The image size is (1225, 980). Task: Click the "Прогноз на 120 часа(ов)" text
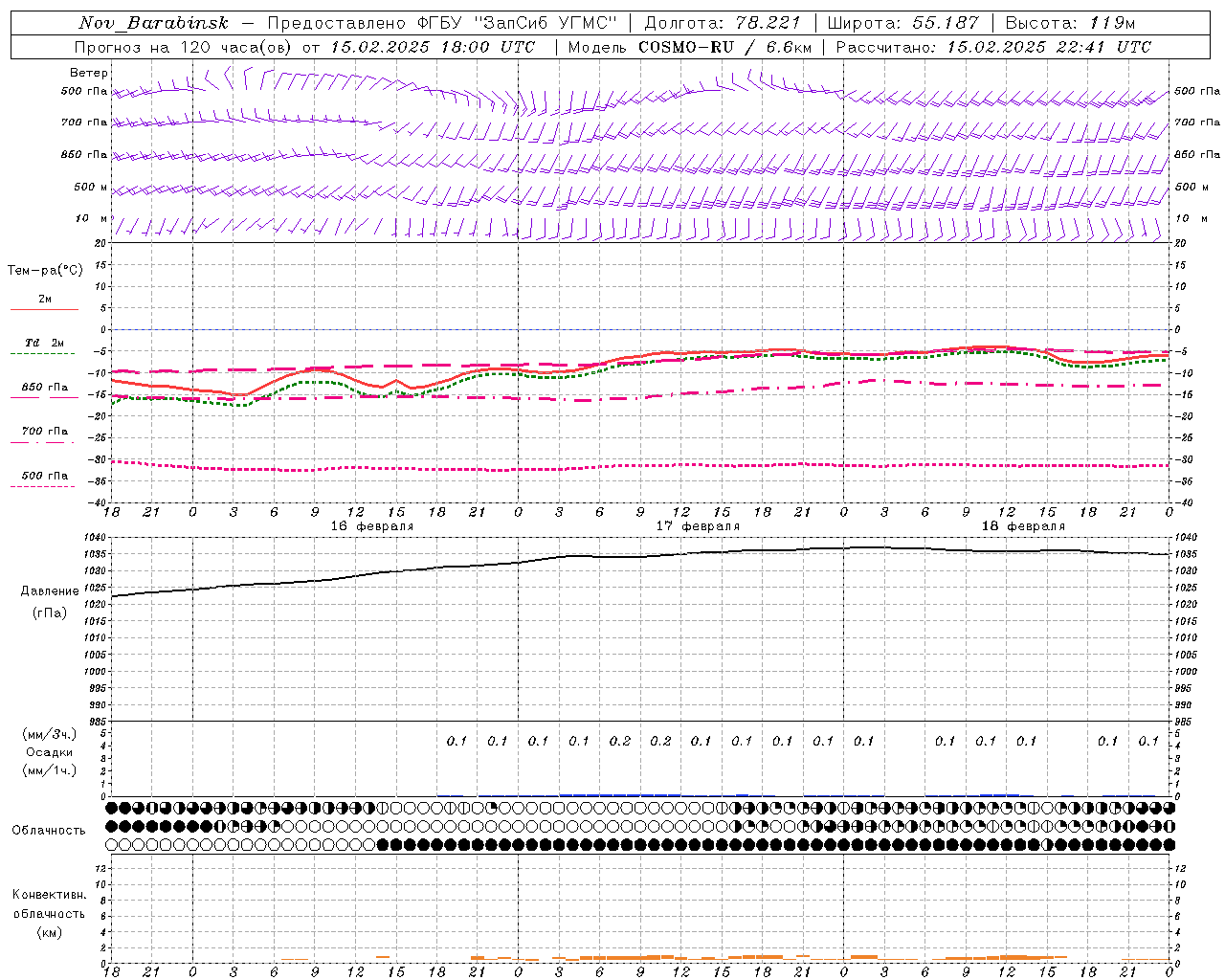[184, 47]
